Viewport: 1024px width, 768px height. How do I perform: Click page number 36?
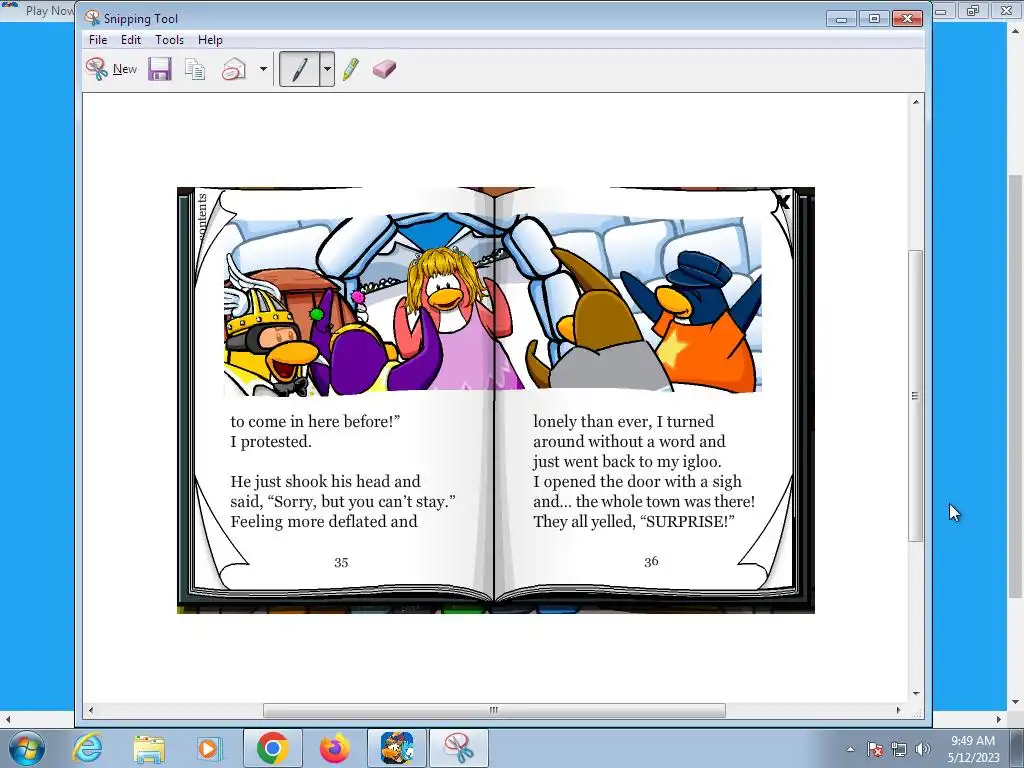coord(651,561)
